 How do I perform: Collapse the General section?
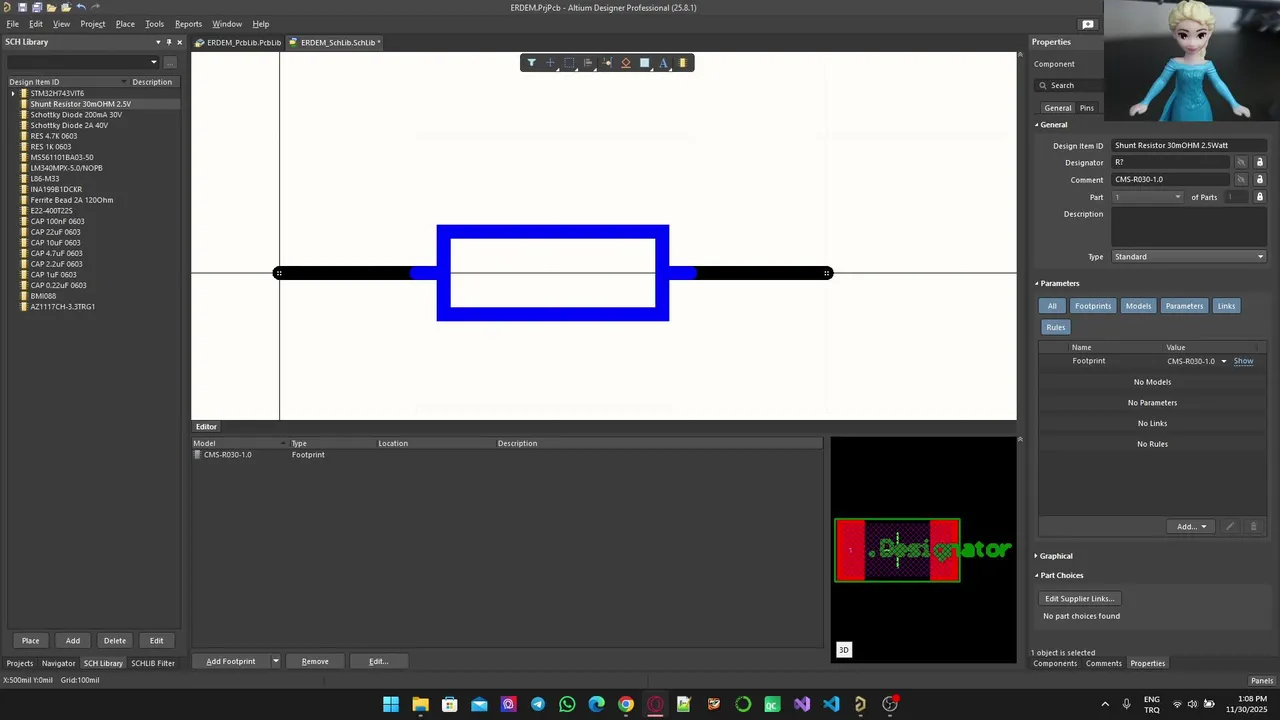pyautogui.click(x=1037, y=125)
